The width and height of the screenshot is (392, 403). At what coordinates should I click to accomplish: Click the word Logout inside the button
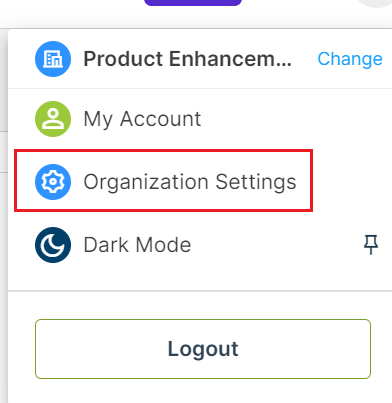click(x=203, y=349)
